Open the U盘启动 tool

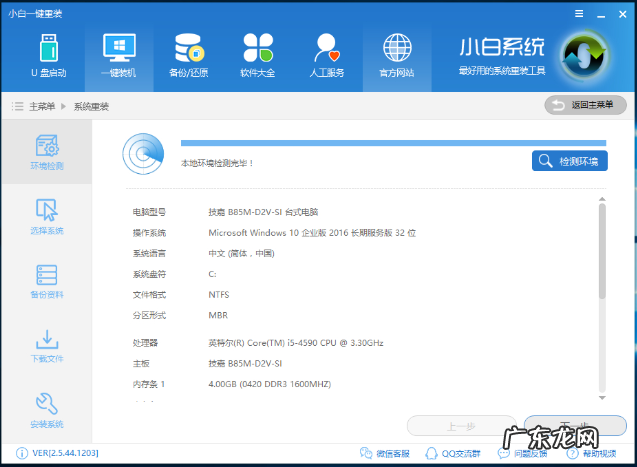tap(49, 56)
